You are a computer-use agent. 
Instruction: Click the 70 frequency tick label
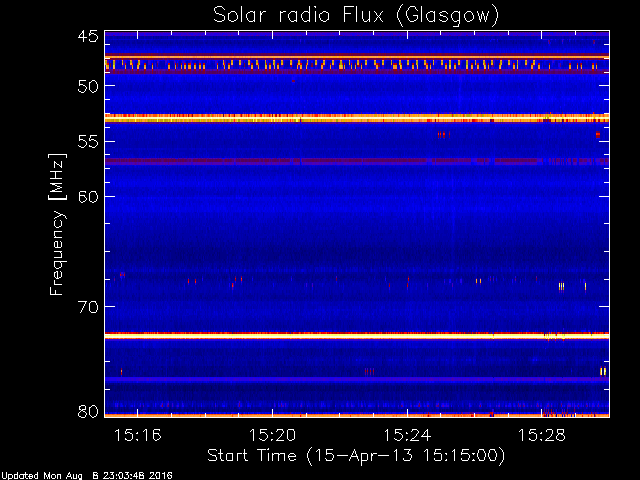pyautogui.click(x=88, y=307)
